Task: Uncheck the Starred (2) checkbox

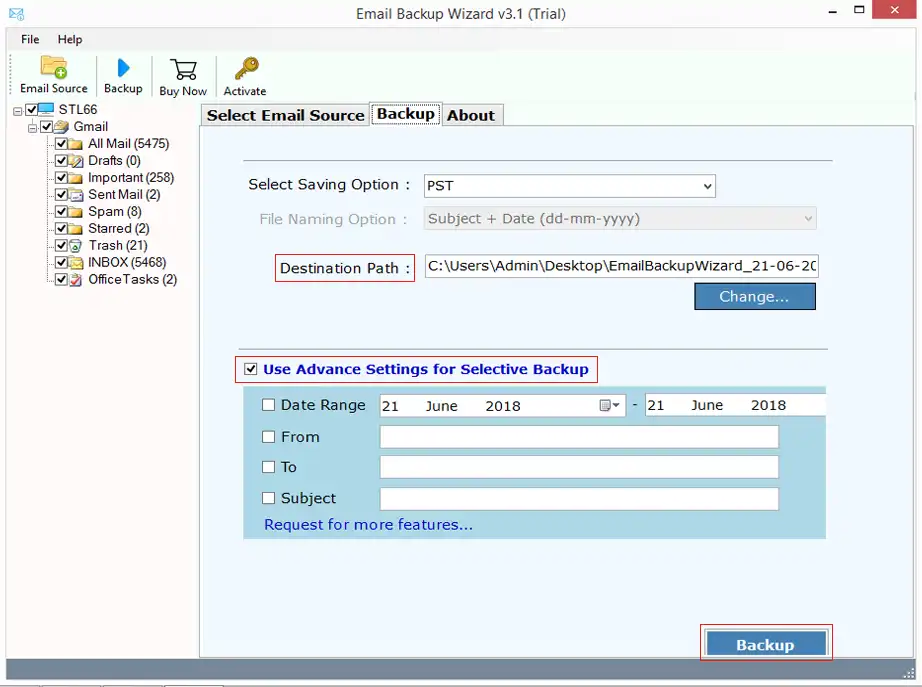Action: pos(61,228)
